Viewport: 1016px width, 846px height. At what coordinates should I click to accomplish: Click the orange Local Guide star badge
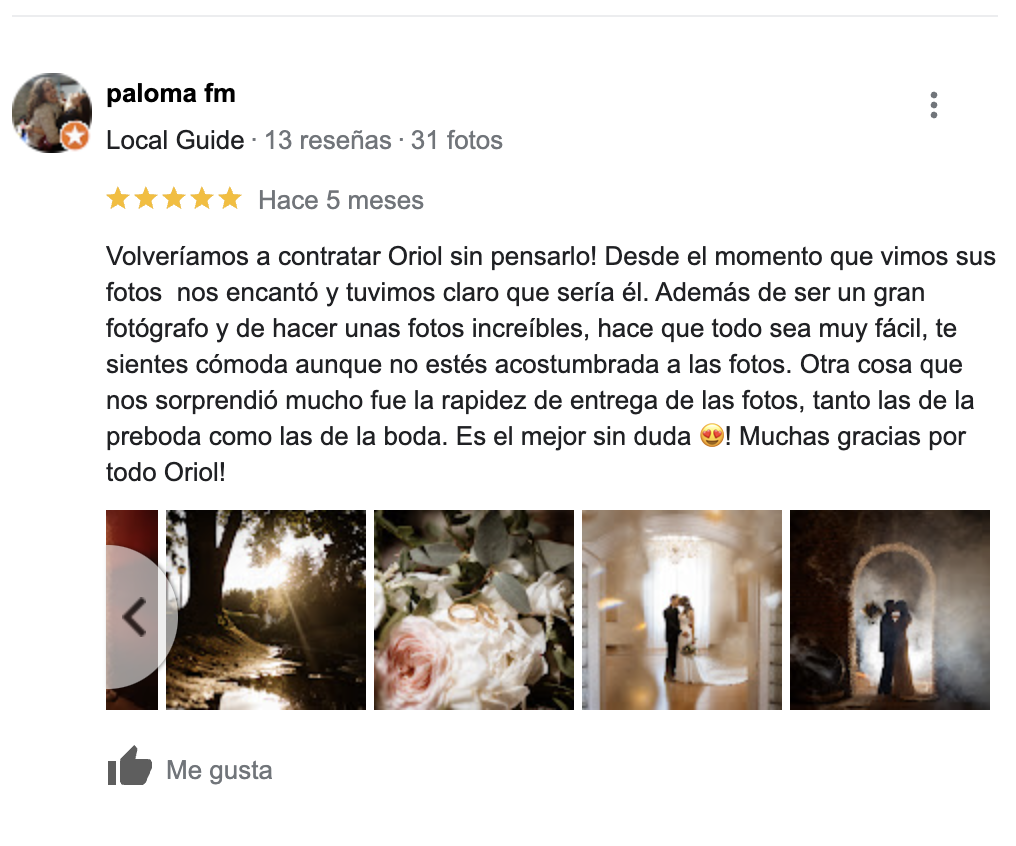pos(75,136)
